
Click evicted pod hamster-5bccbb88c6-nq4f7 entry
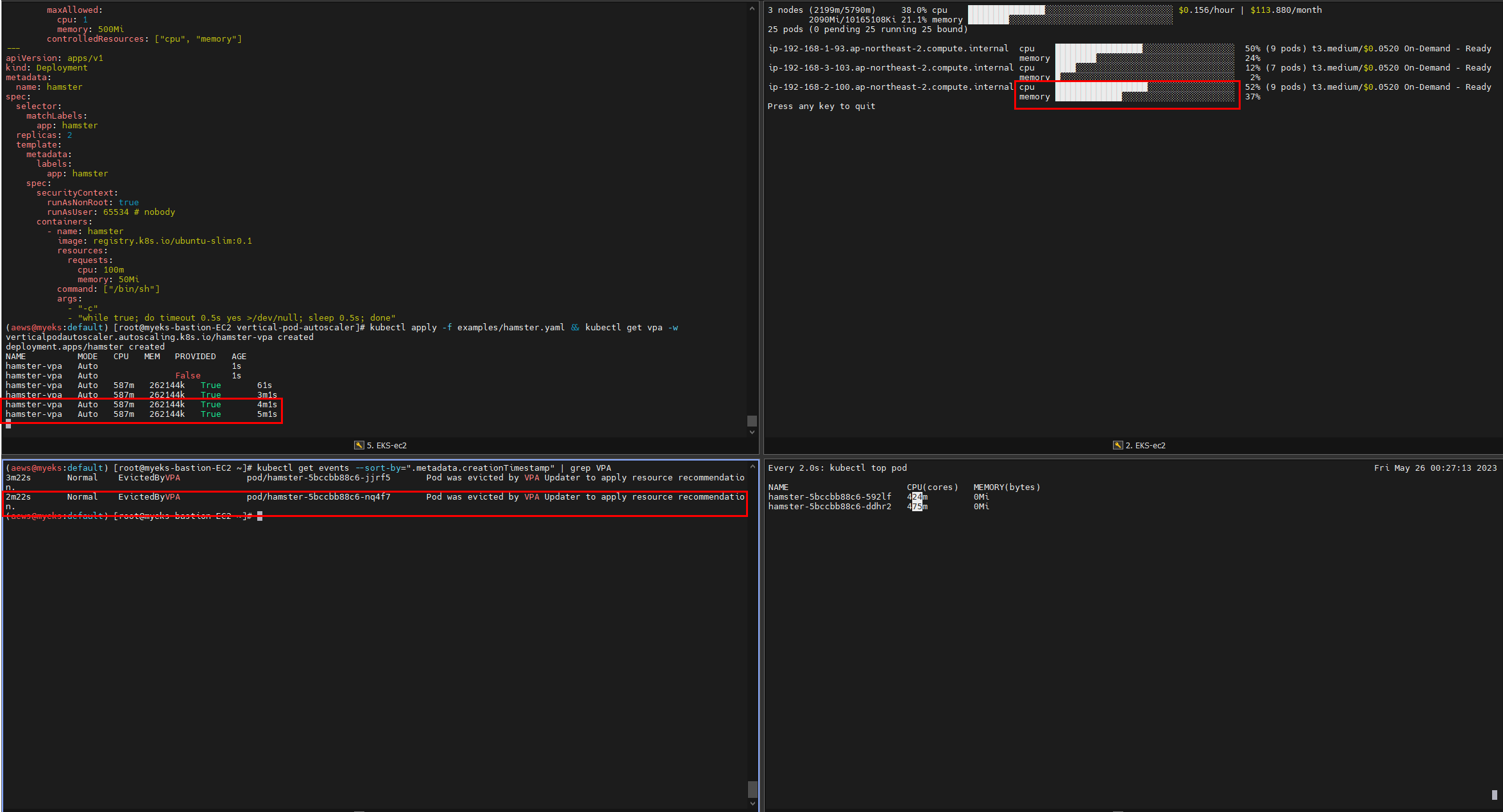point(318,497)
